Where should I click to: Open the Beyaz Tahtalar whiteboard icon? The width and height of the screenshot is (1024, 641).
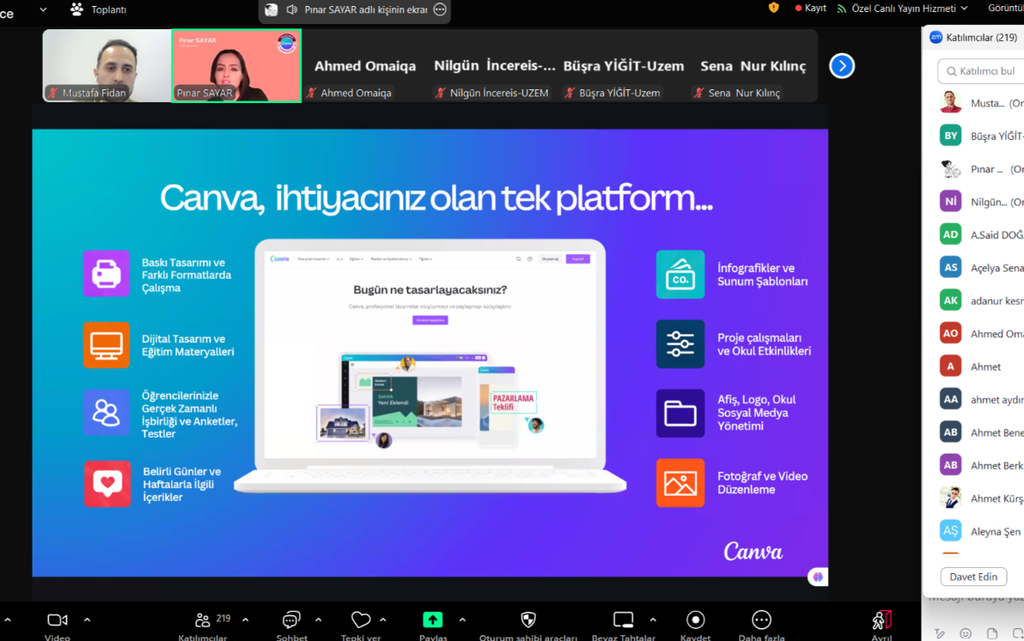(x=623, y=619)
